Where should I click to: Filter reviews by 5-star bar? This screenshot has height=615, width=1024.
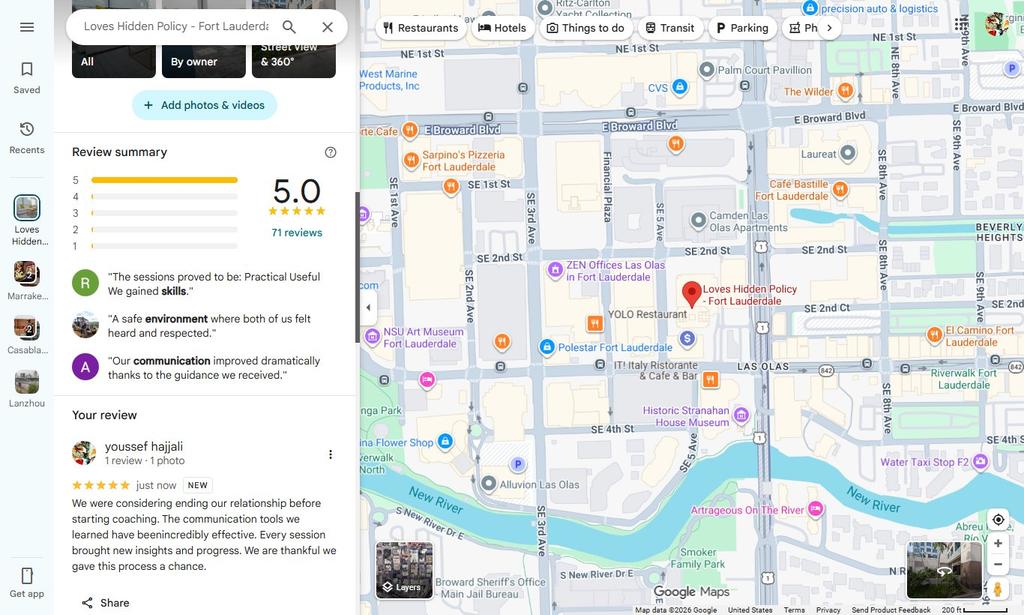[x=165, y=180]
